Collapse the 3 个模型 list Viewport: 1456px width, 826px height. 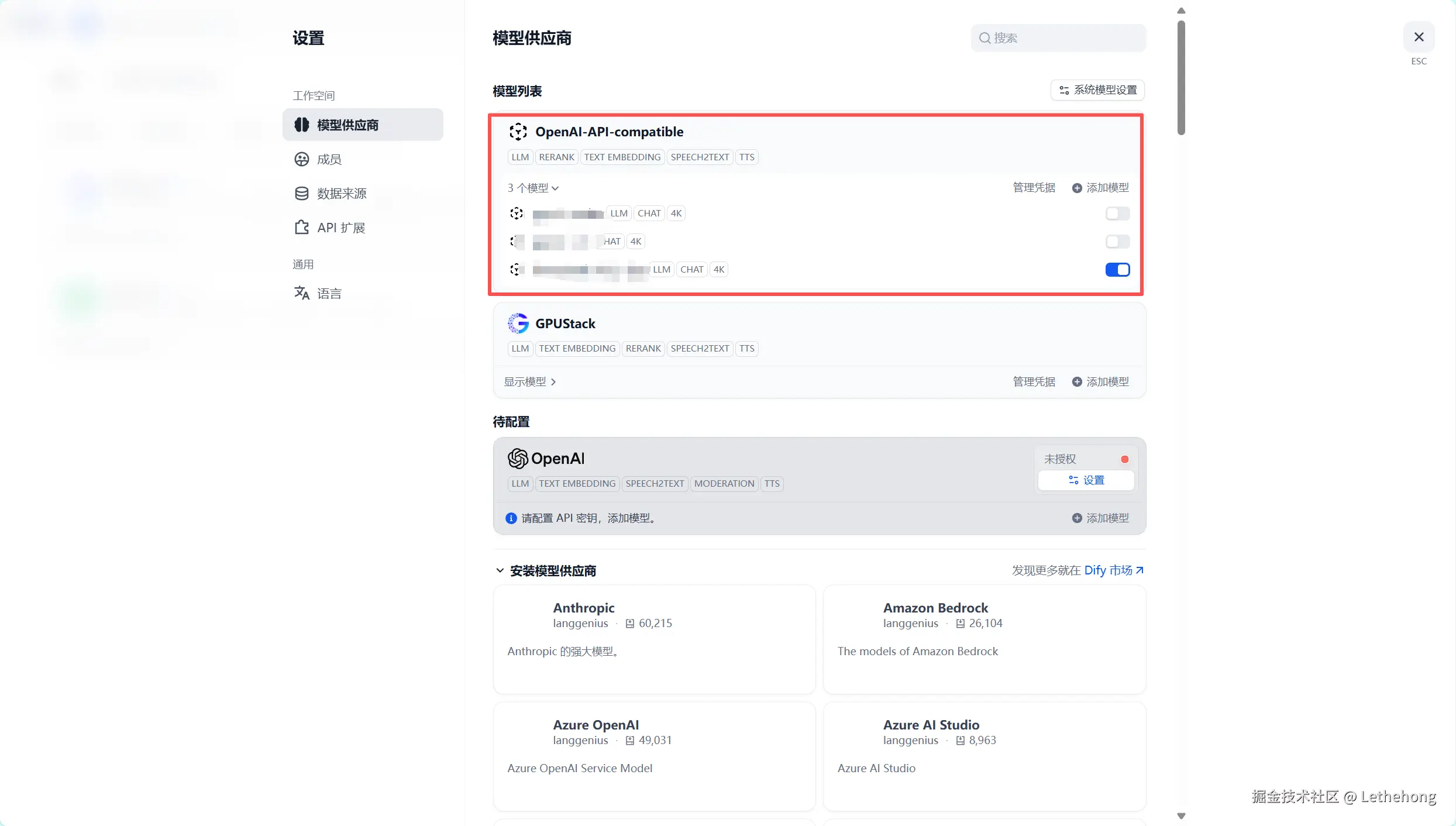coord(533,188)
